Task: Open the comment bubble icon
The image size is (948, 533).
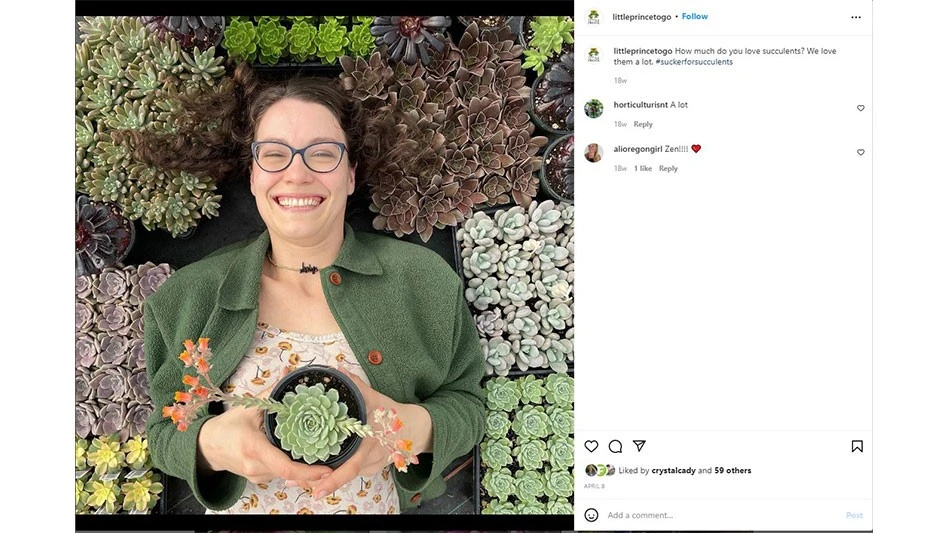Action: tap(615, 446)
